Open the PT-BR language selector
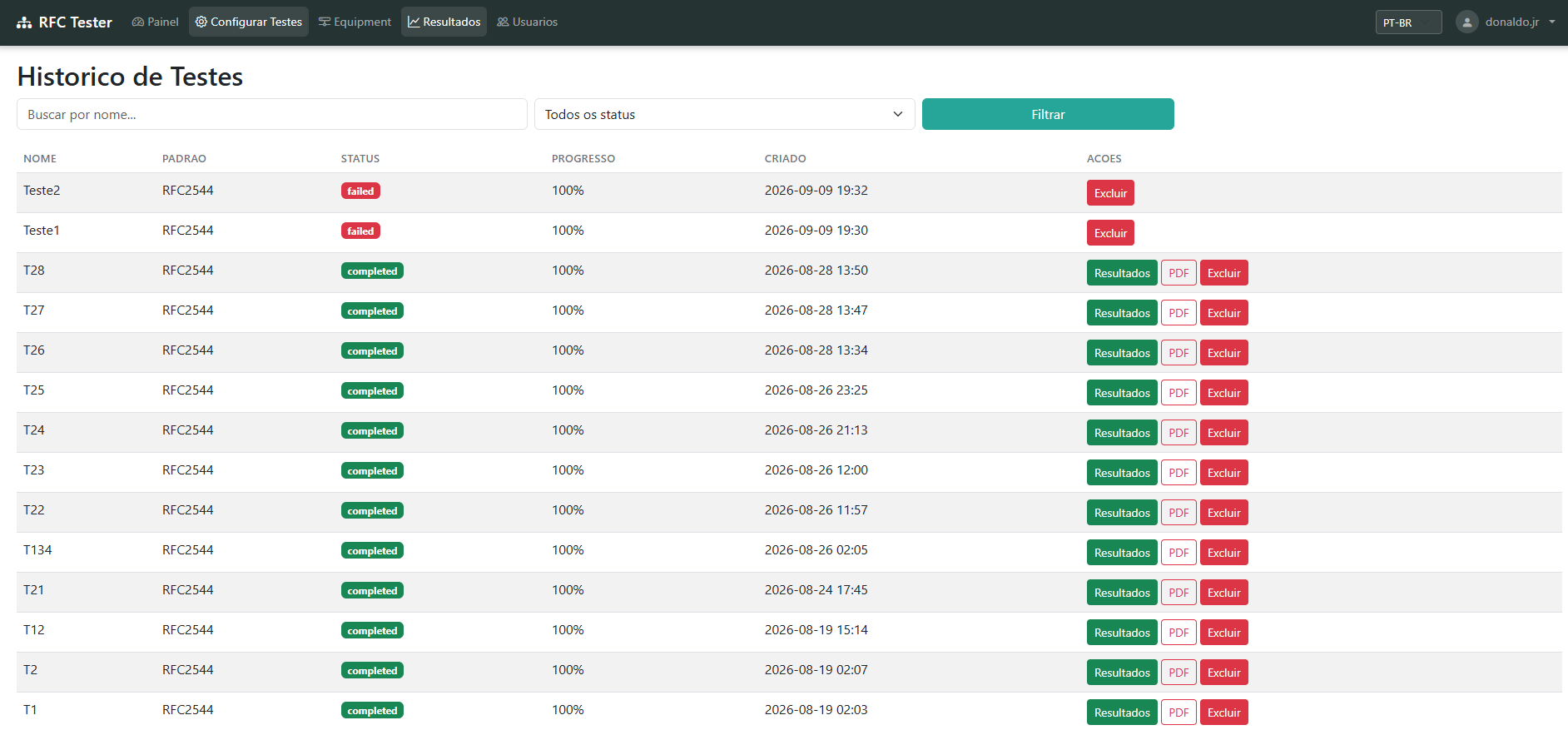Viewport: 1568px width, 730px height. tap(1408, 22)
